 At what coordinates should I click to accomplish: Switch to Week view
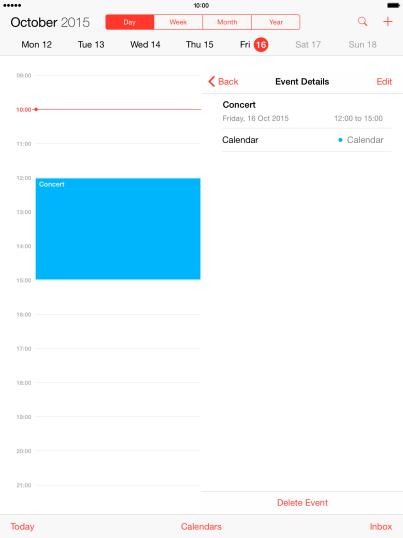178,22
